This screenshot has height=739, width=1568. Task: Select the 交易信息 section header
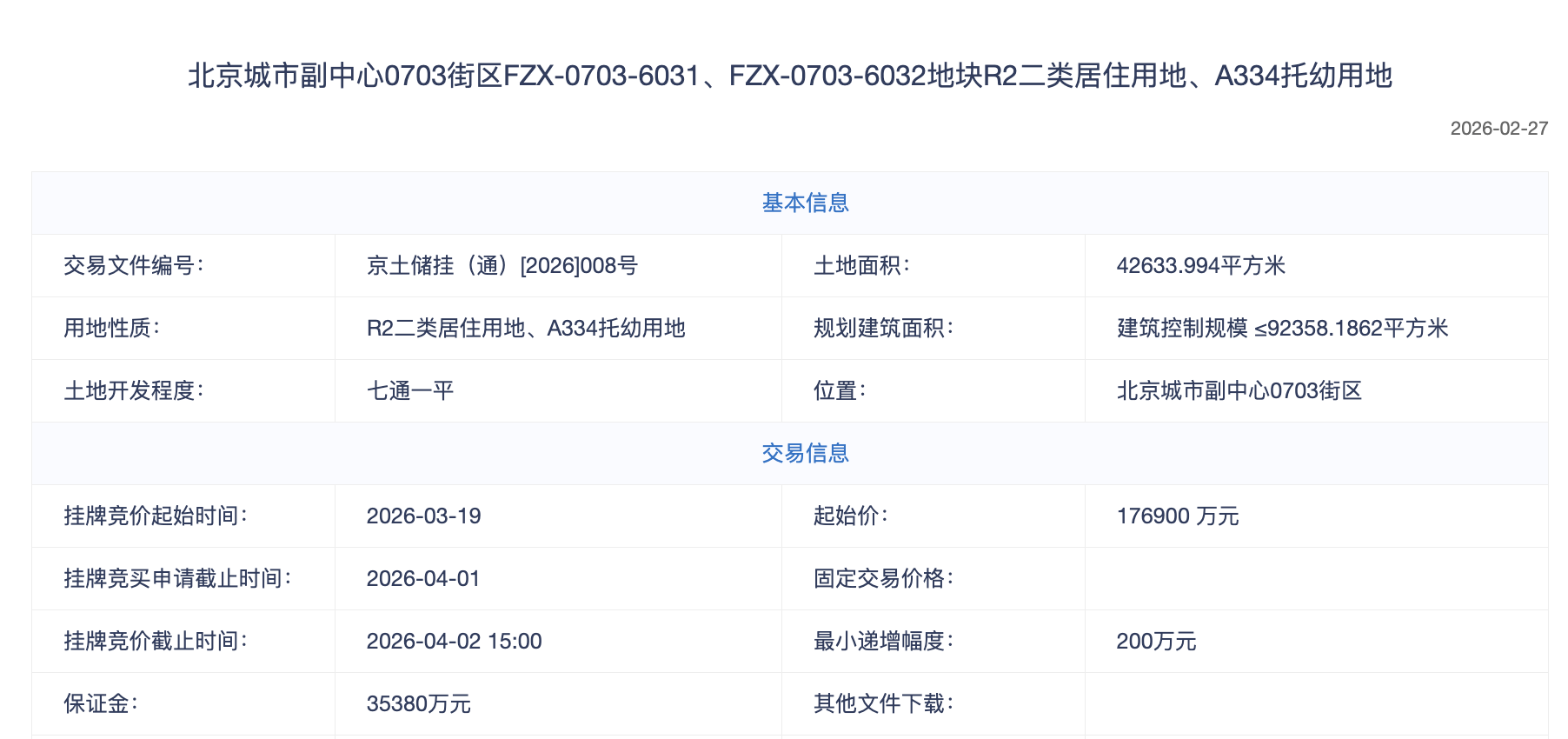coord(805,453)
